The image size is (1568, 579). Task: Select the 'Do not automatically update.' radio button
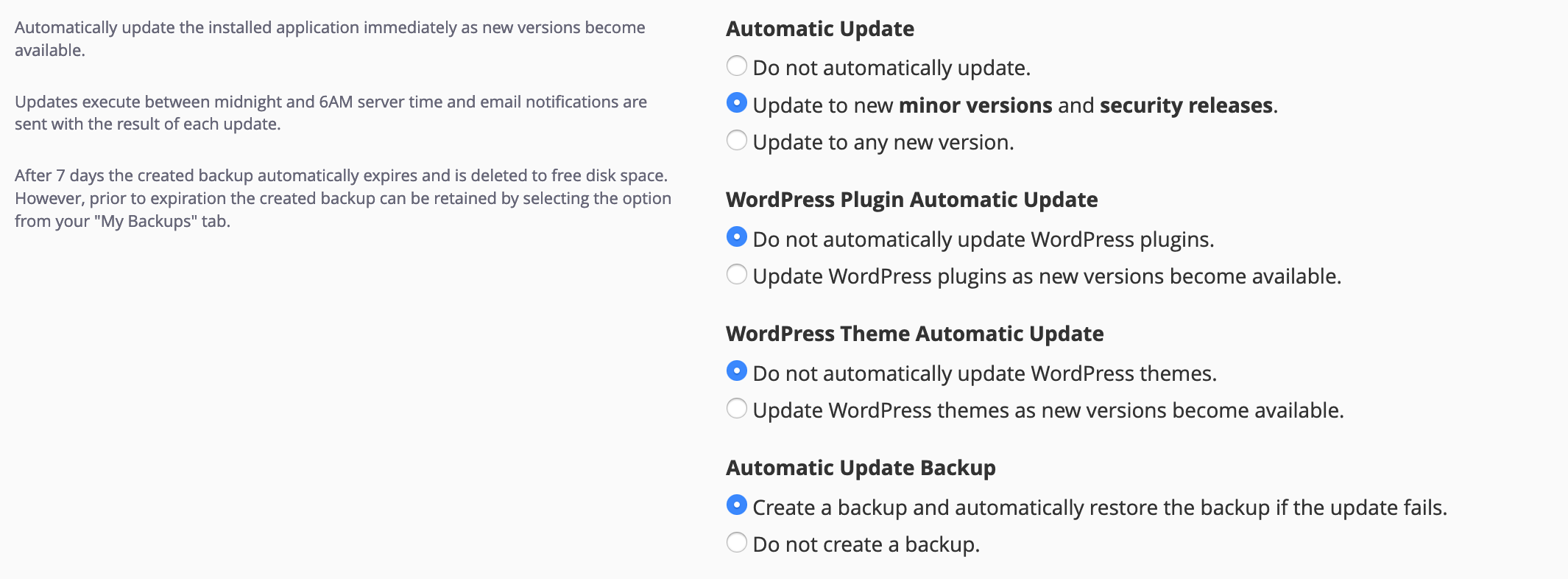[736, 66]
